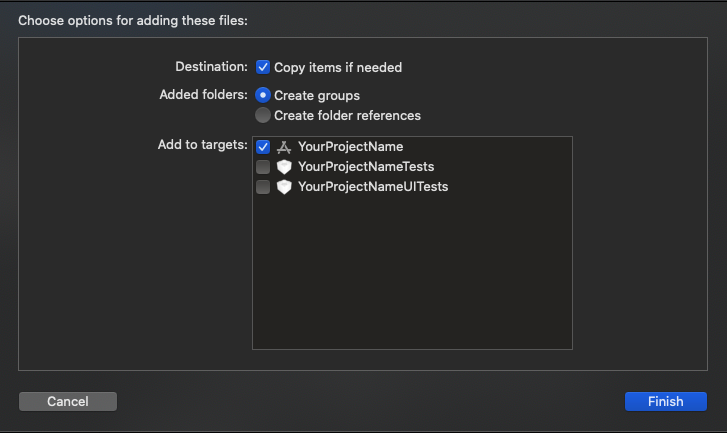Select the Create groups radio button
The width and height of the screenshot is (727, 433).
click(x=263, y=95)
